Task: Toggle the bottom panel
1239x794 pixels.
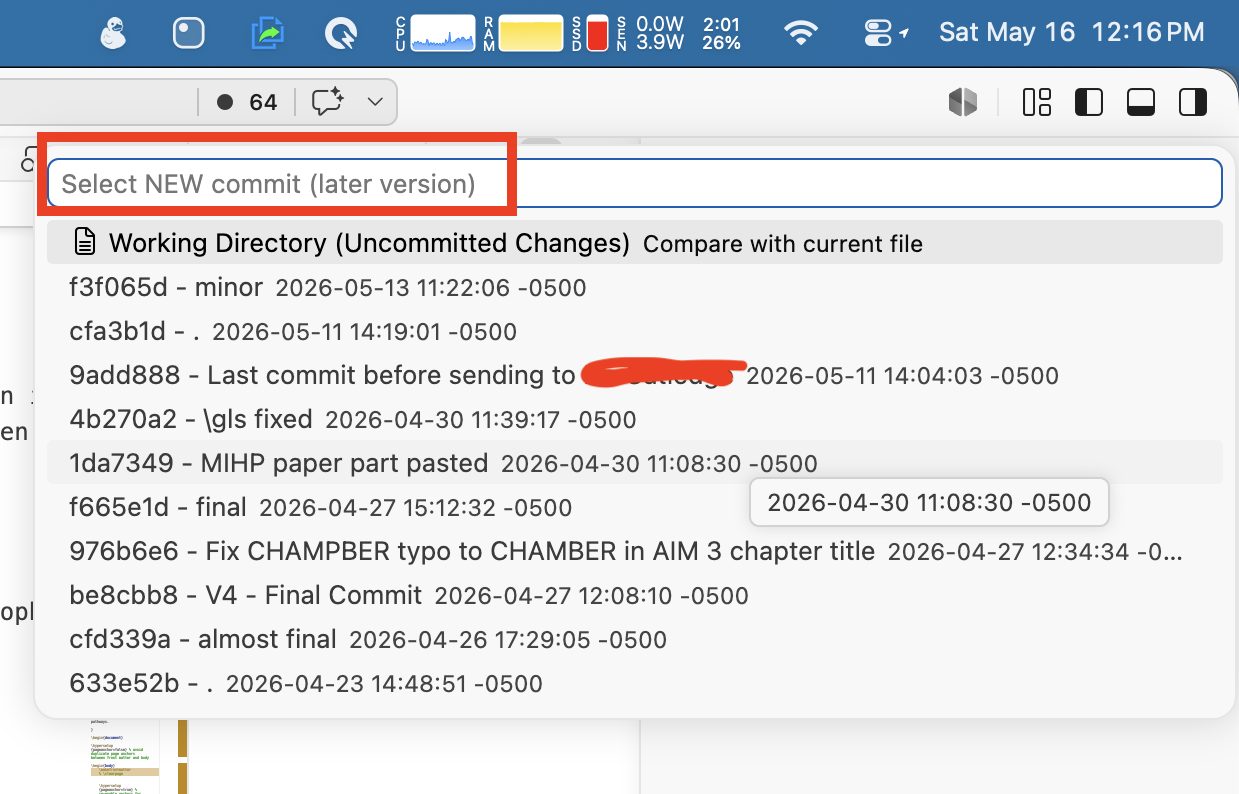Action: pyautogui.click(x=1141, y=102)
